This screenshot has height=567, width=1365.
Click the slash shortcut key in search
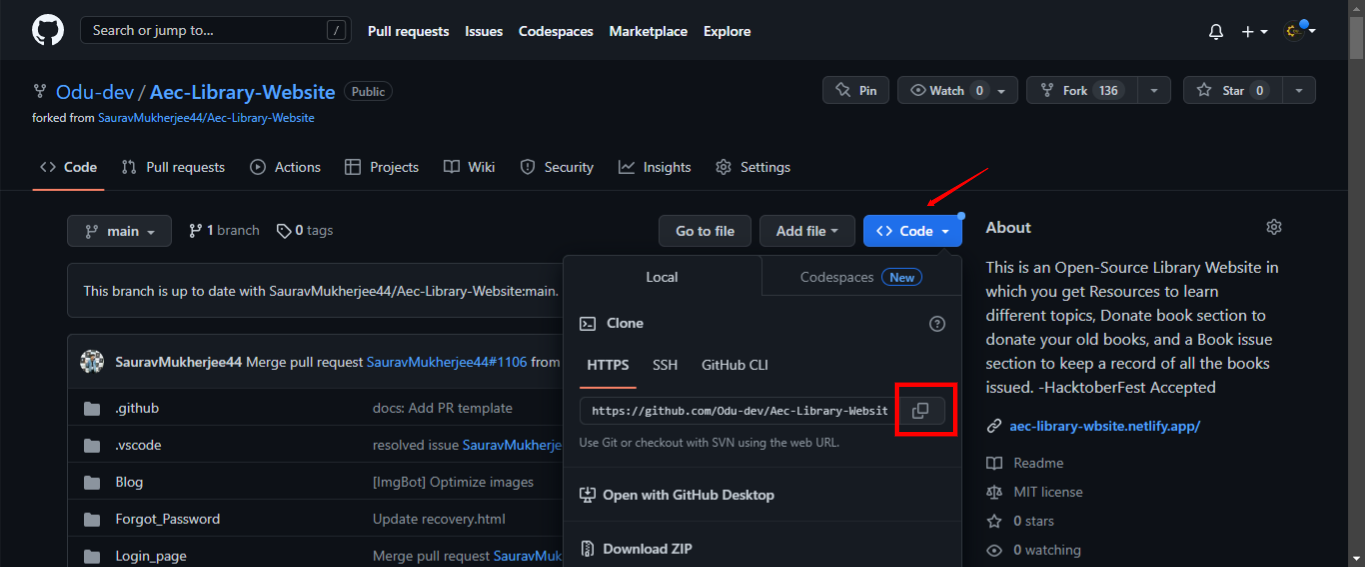[335, 30]
